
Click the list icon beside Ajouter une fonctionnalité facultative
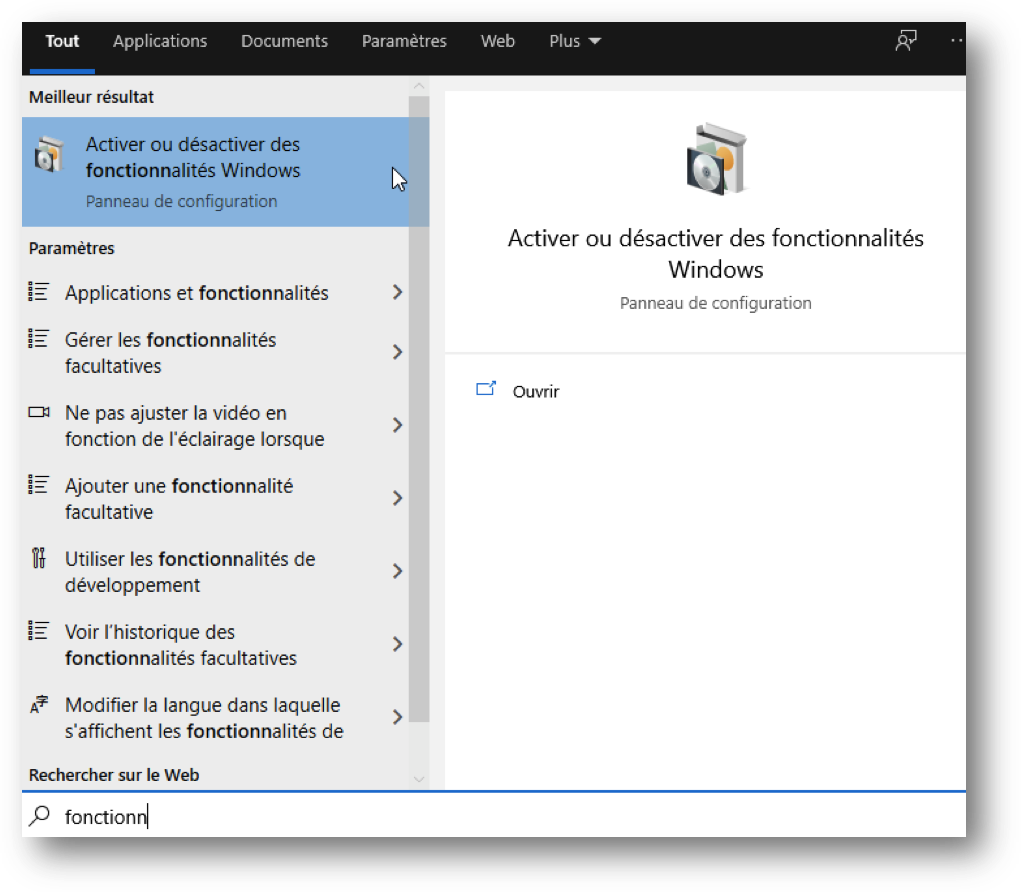(38, 485)
